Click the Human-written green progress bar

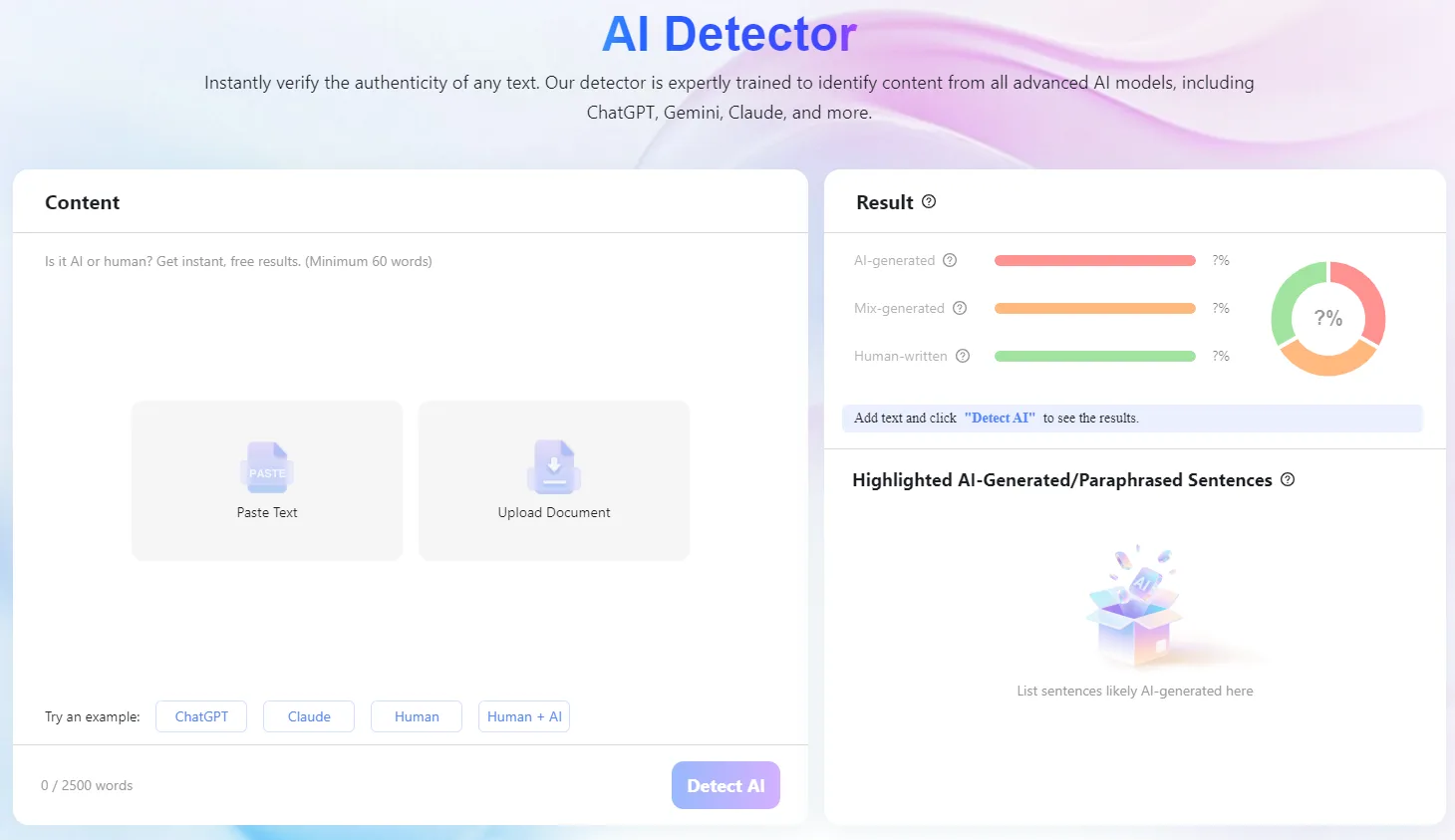[x=1093, y=356]
